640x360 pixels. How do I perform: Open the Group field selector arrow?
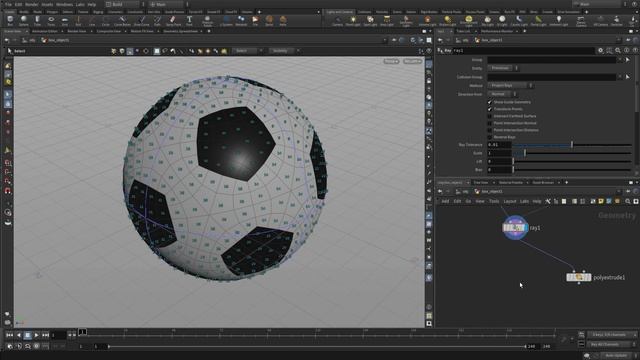628,60
